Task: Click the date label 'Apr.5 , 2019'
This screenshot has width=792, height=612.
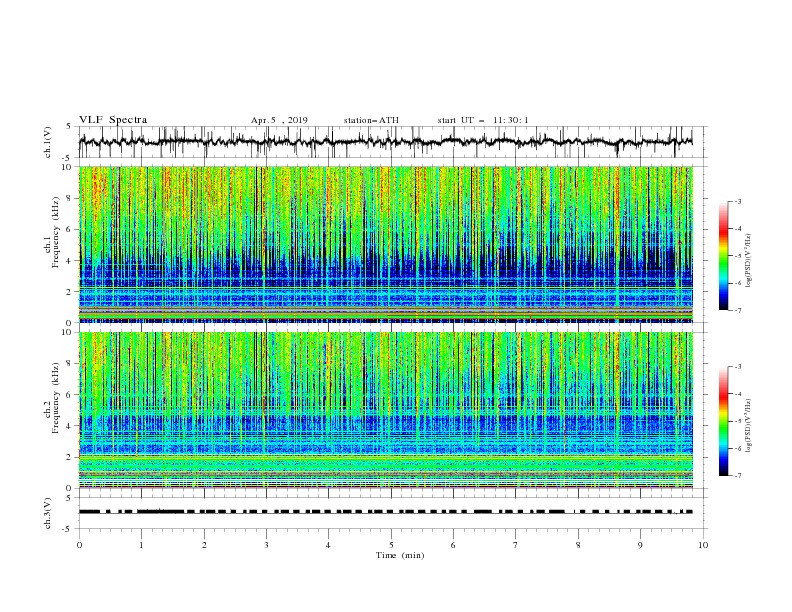Action: click(x=279, y=120)
